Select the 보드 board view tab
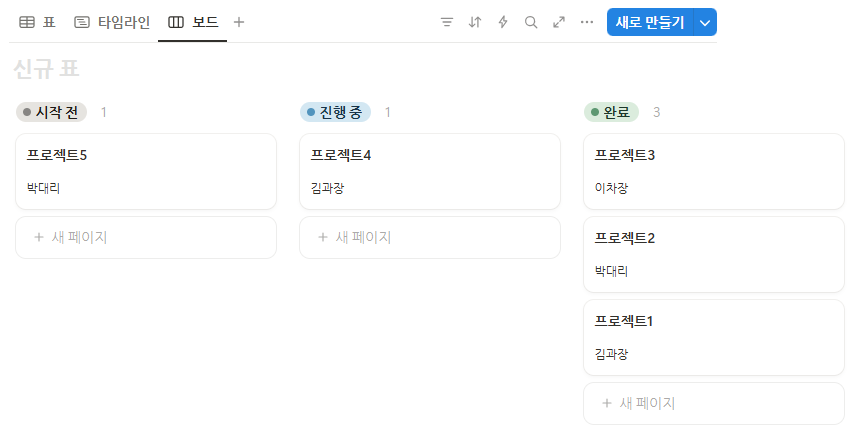The width and height of the screenshot is (859, 435). coord(193,22)
